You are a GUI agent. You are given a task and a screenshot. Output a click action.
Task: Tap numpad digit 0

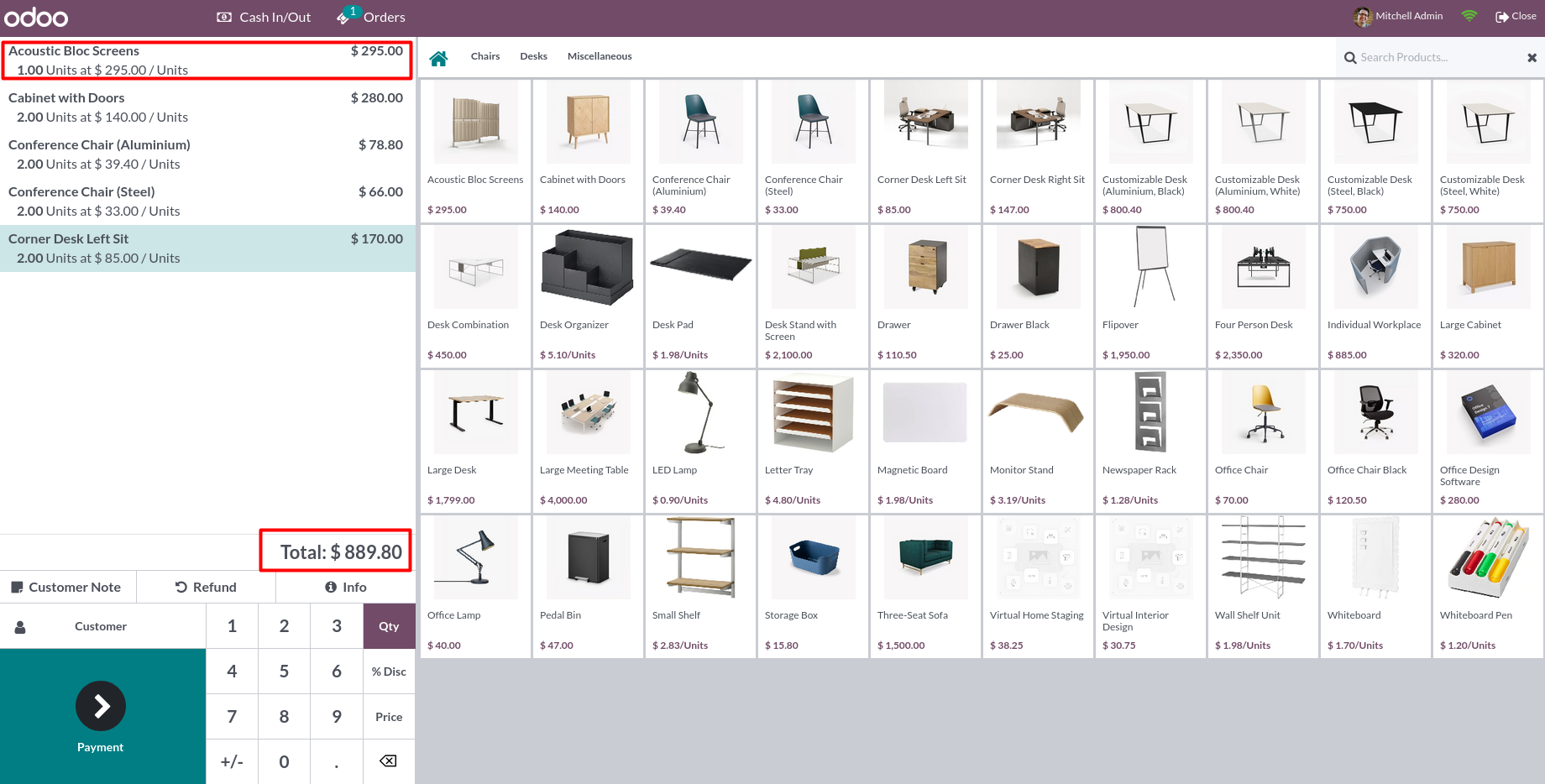point(284,761)
